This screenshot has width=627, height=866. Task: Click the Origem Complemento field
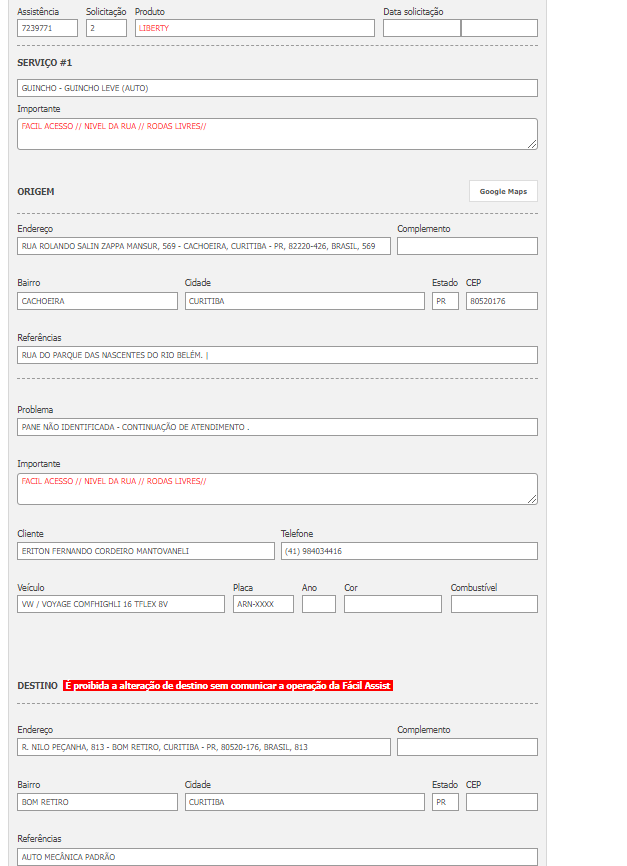pos(467,246)
